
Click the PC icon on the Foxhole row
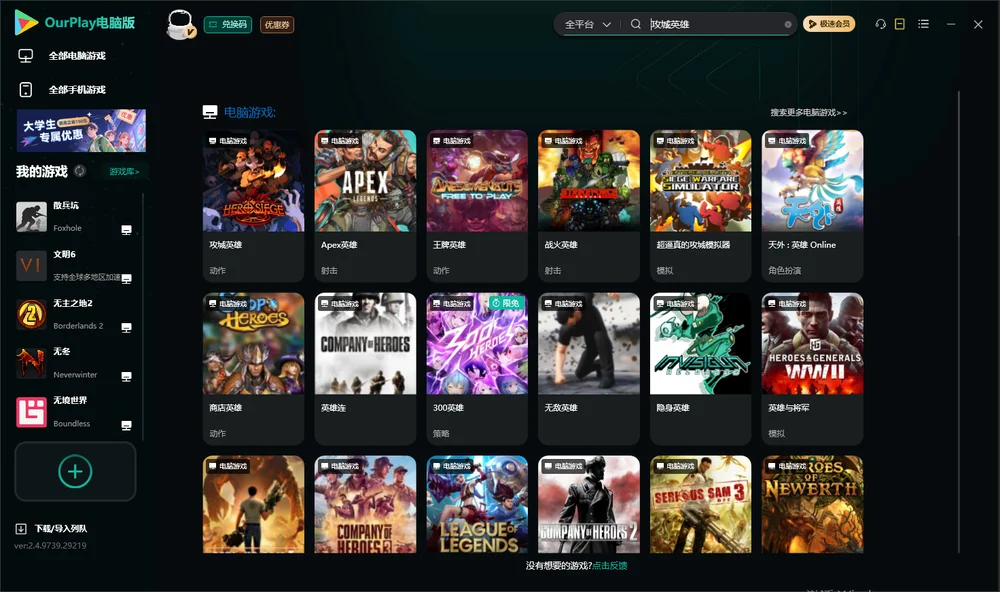pos(126,230)
